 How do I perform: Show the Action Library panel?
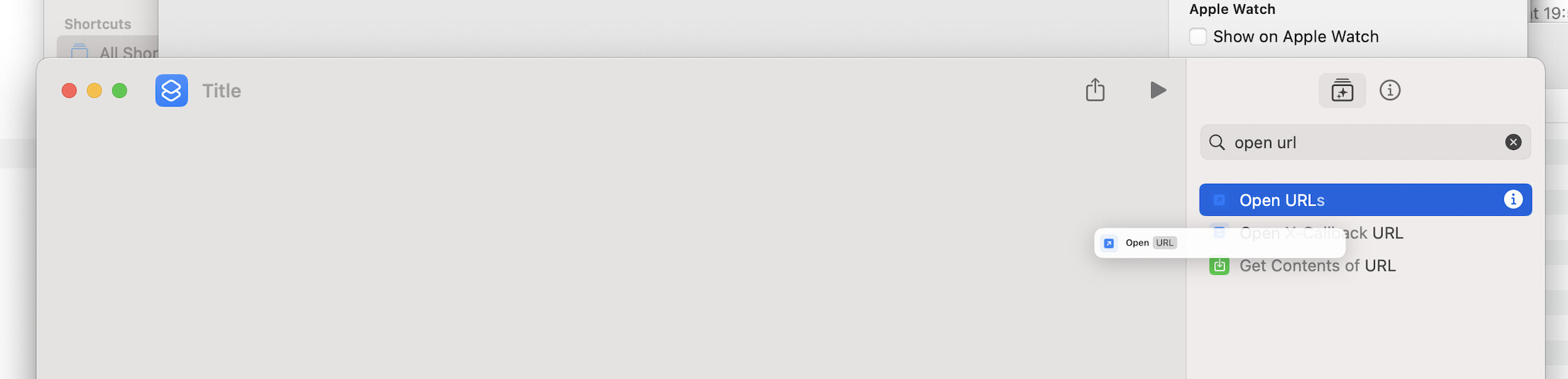point(1342,90)
